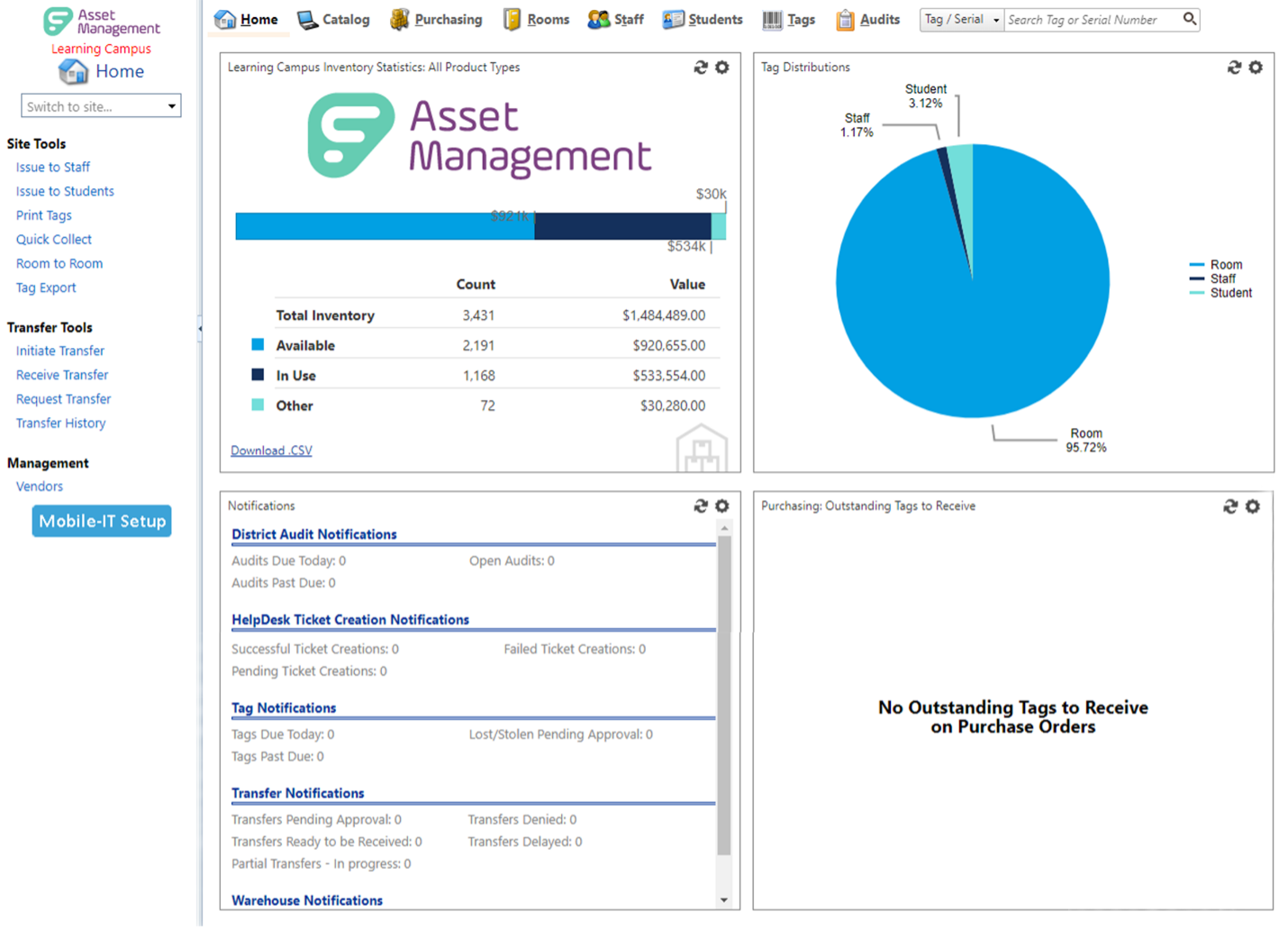Screen dimensions: 1288x930
Task: Click the Issue to Staff link
Action: click(53, 168)
